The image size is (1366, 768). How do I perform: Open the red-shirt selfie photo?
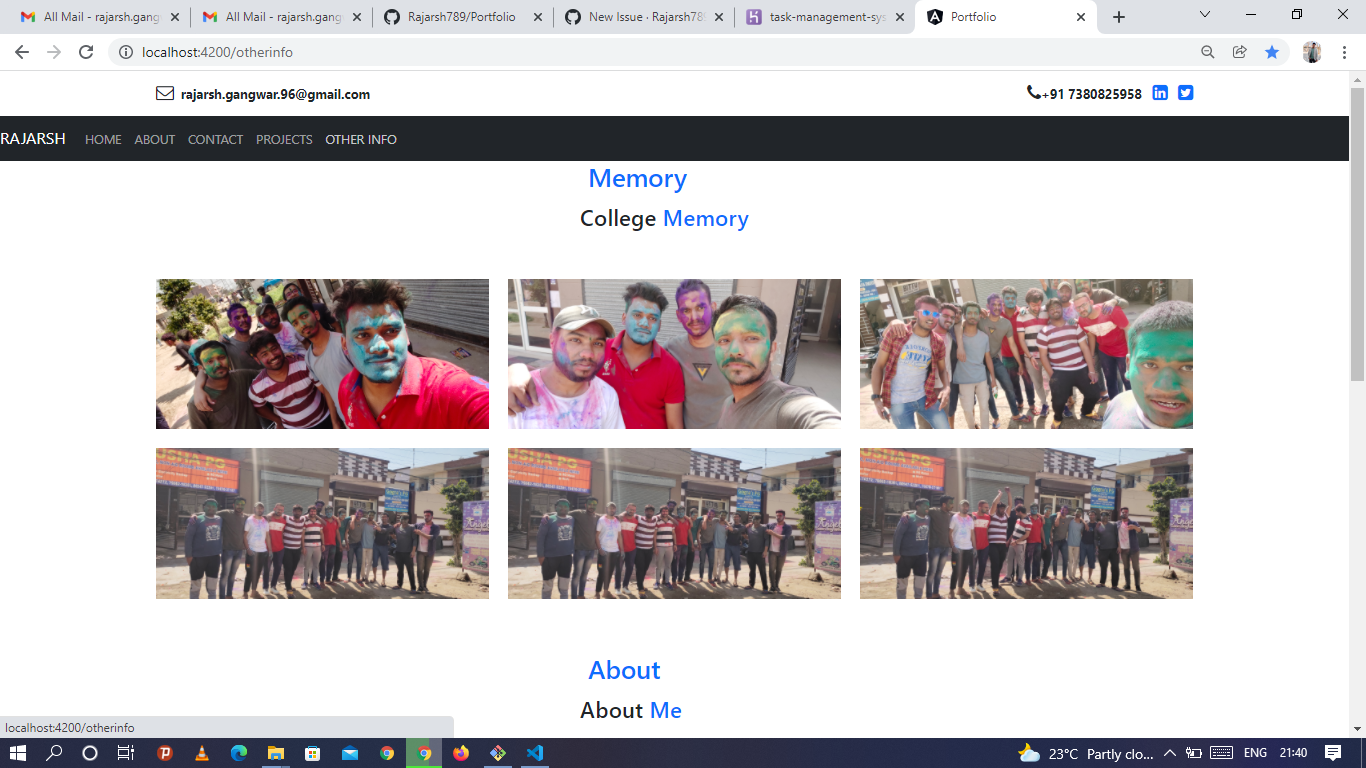tap(322, 354)
